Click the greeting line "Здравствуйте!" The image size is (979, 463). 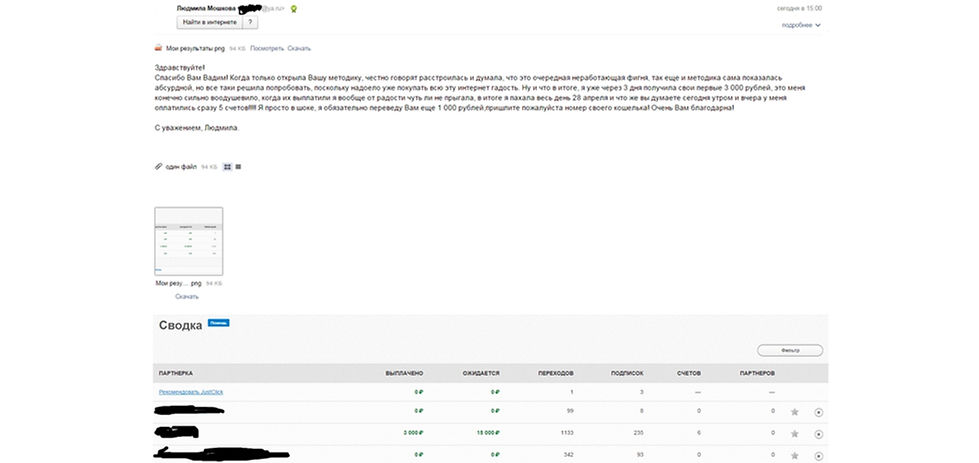click(x=180, y=67)
